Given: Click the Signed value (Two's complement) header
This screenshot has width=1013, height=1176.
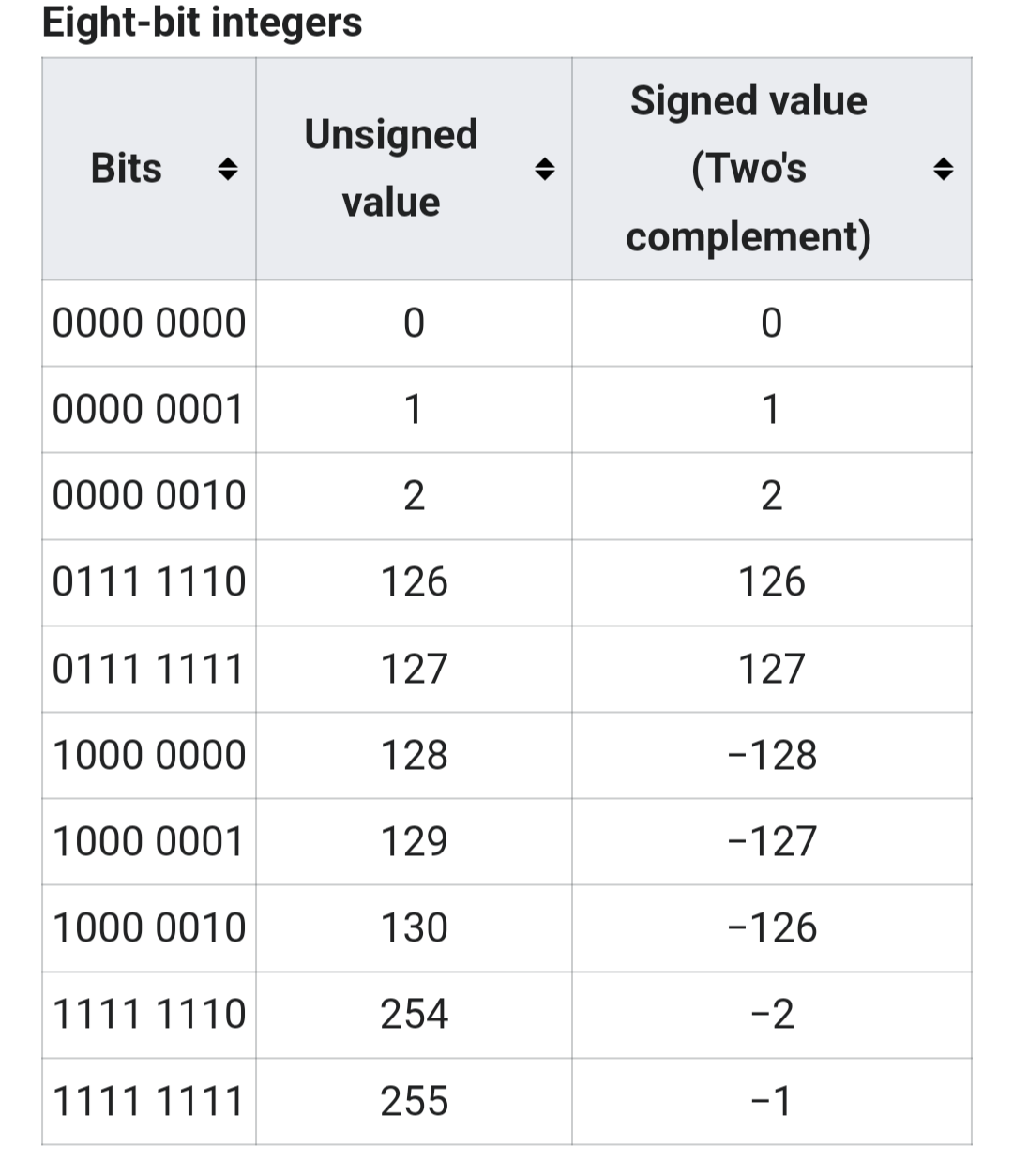Looking at the screenshot, I should pos(748,169).
